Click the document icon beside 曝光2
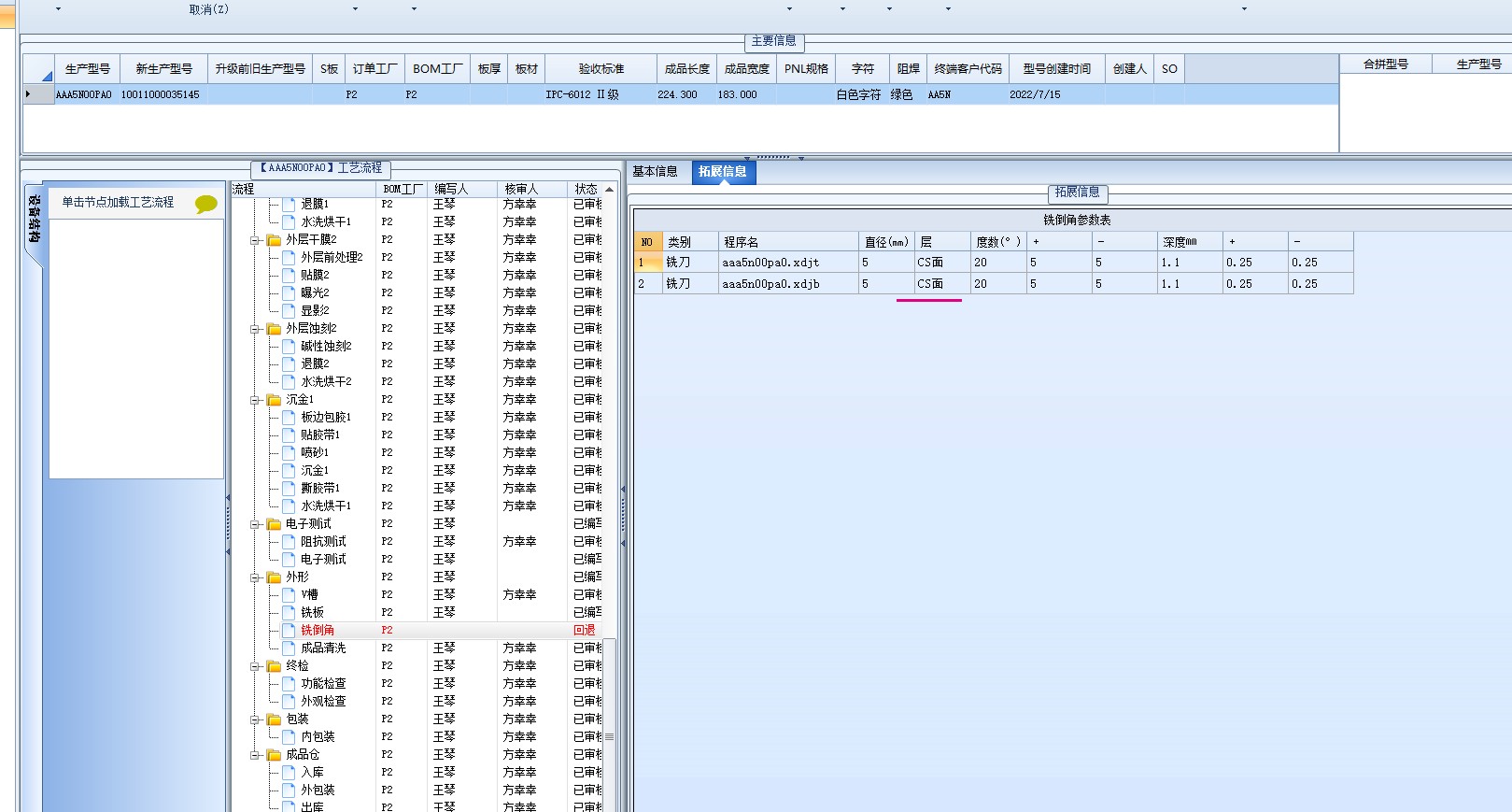Image resolution: width=1512 pixels, height=812 pixels. click(x=289, y=292)
